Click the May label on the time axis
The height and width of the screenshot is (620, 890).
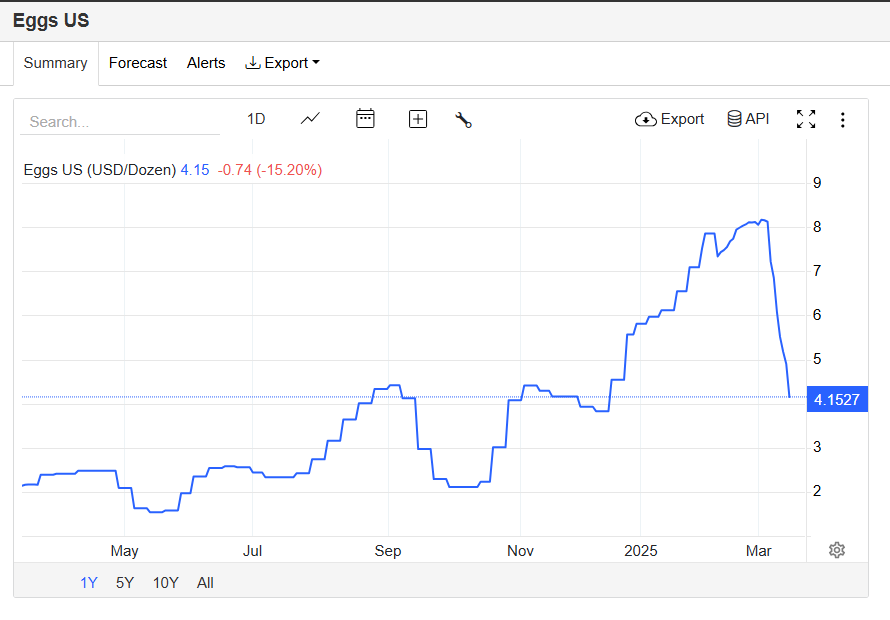point(124,551)
